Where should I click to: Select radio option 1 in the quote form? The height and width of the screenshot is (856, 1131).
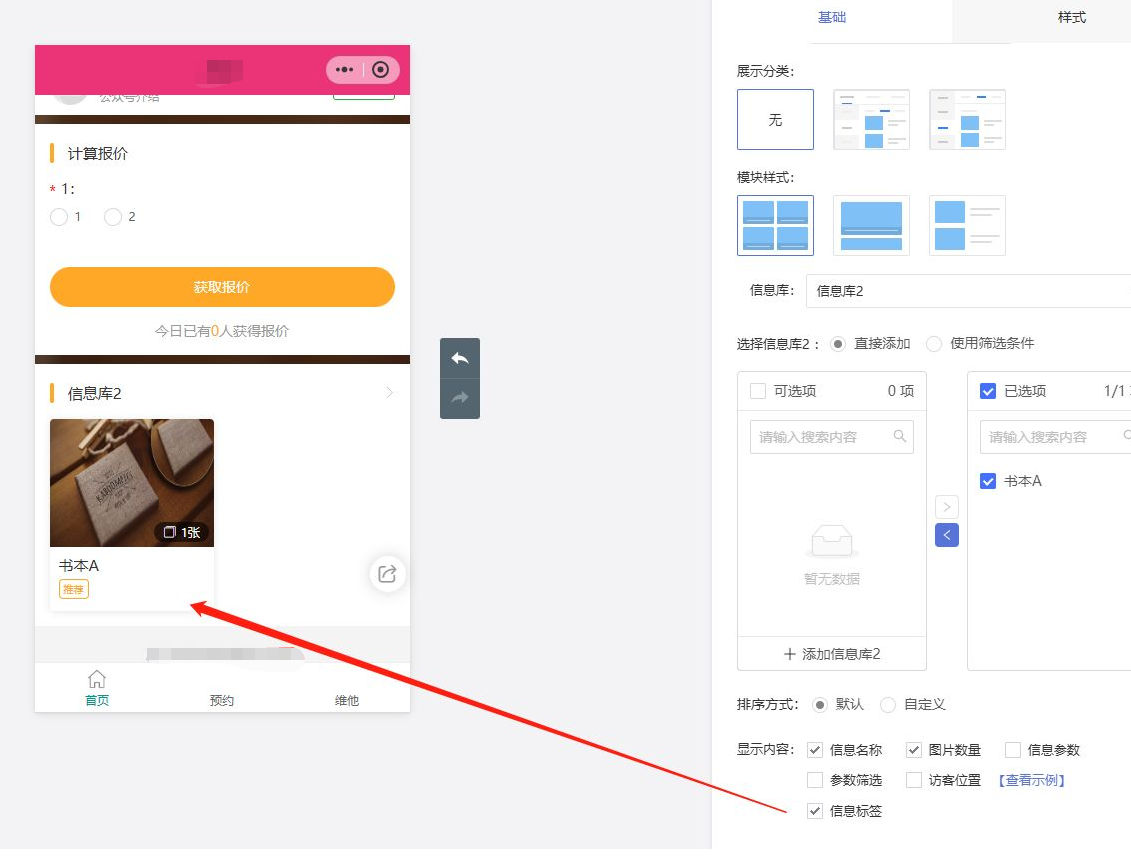coord(59,217)
